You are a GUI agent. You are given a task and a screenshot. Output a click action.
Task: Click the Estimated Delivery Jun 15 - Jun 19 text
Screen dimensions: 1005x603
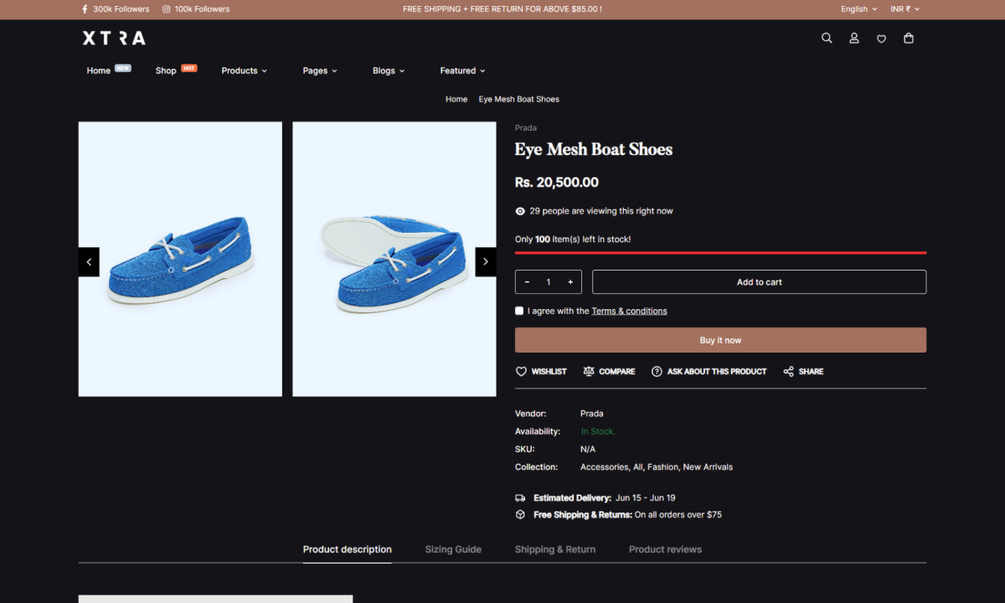604,498
